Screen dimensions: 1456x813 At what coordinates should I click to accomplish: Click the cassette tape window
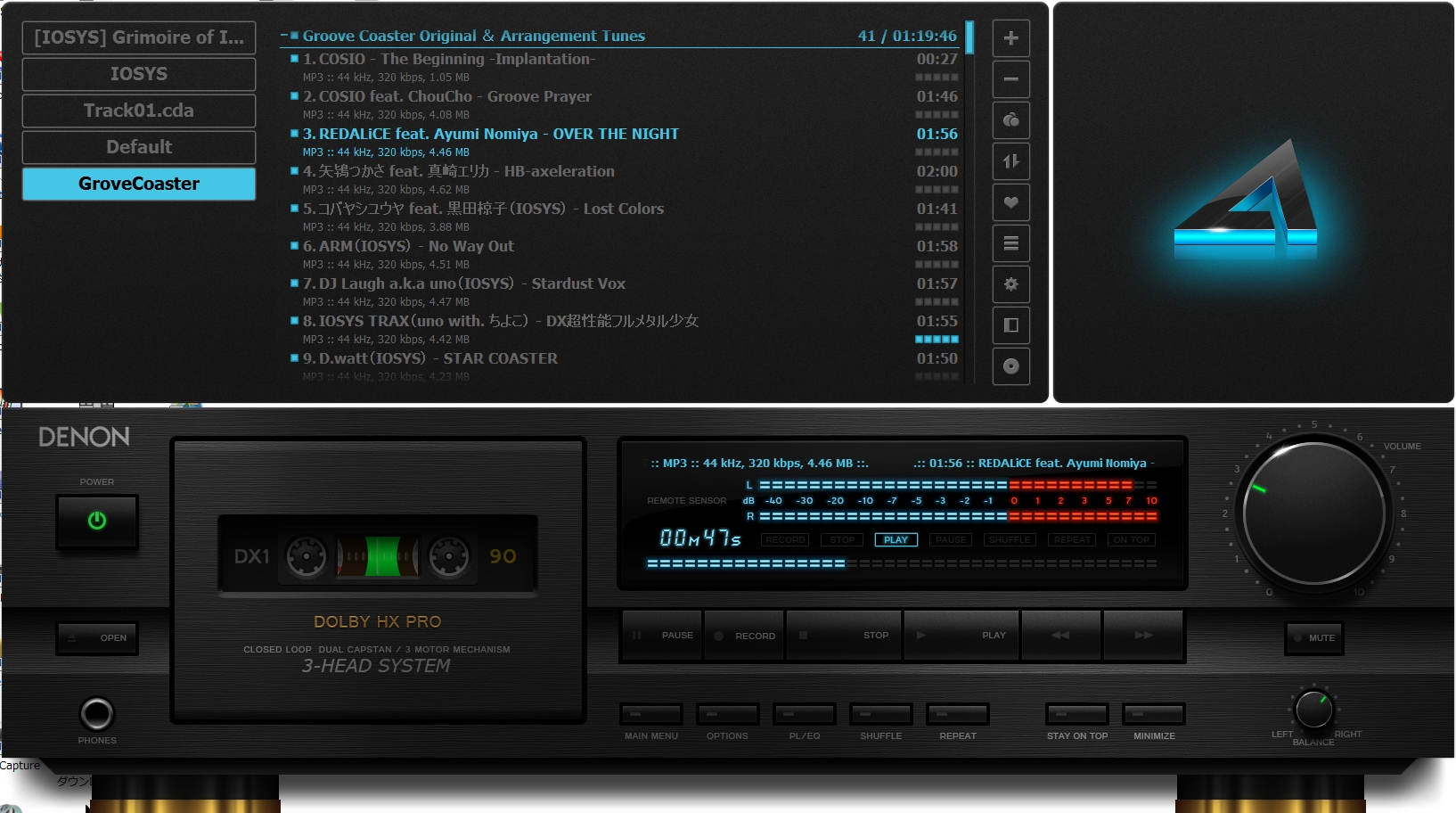pos(378,555)
